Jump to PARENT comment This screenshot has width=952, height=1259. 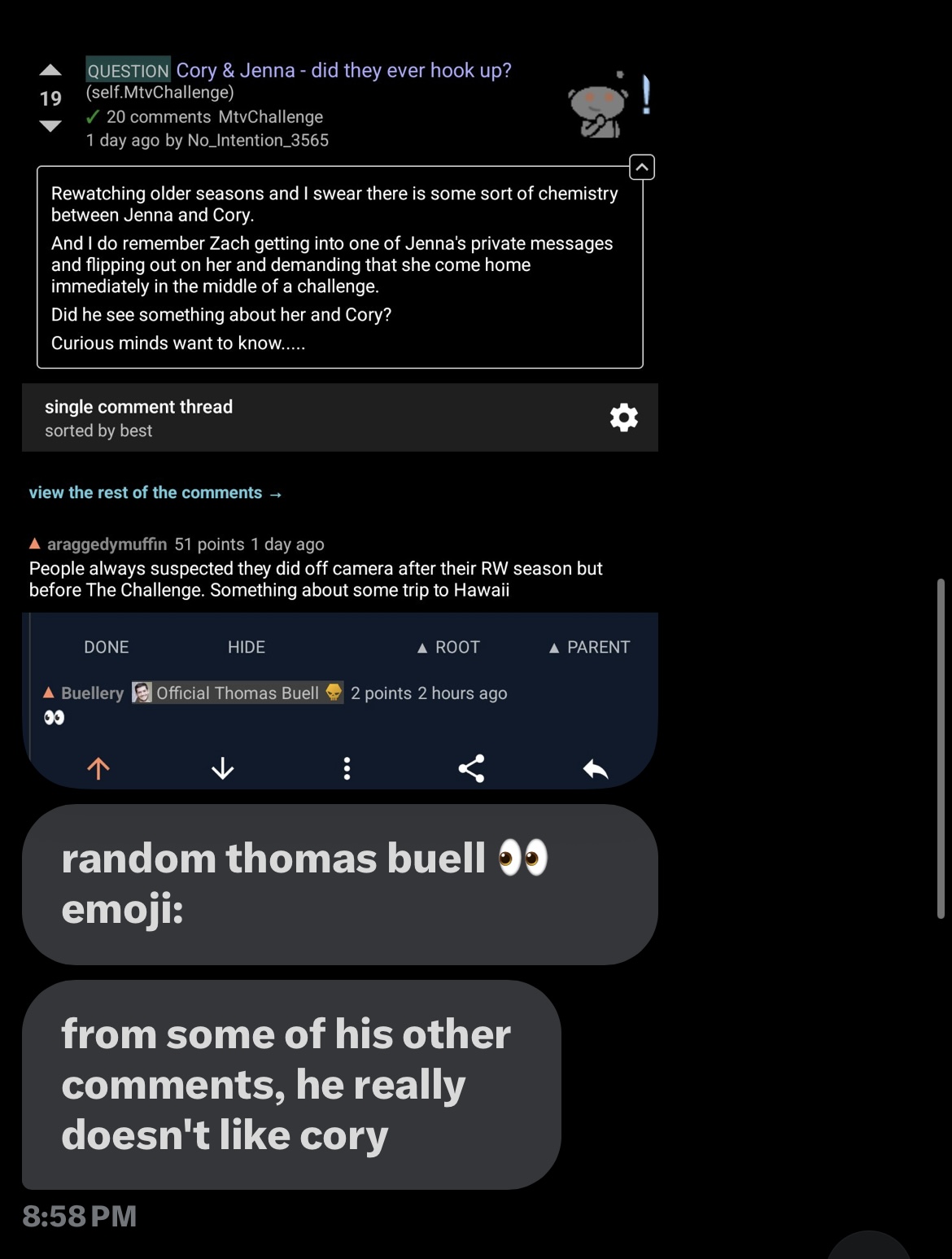pos(590,647)
